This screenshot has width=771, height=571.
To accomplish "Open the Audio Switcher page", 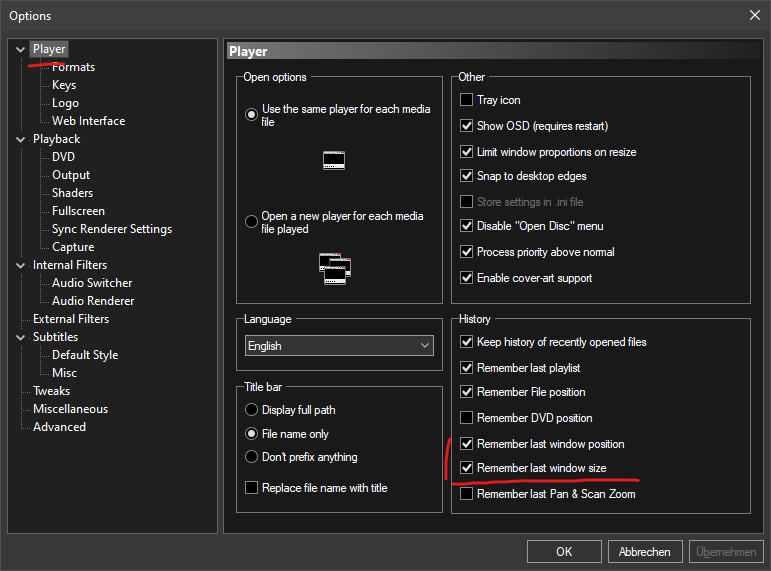I will (x=92, y=283).
